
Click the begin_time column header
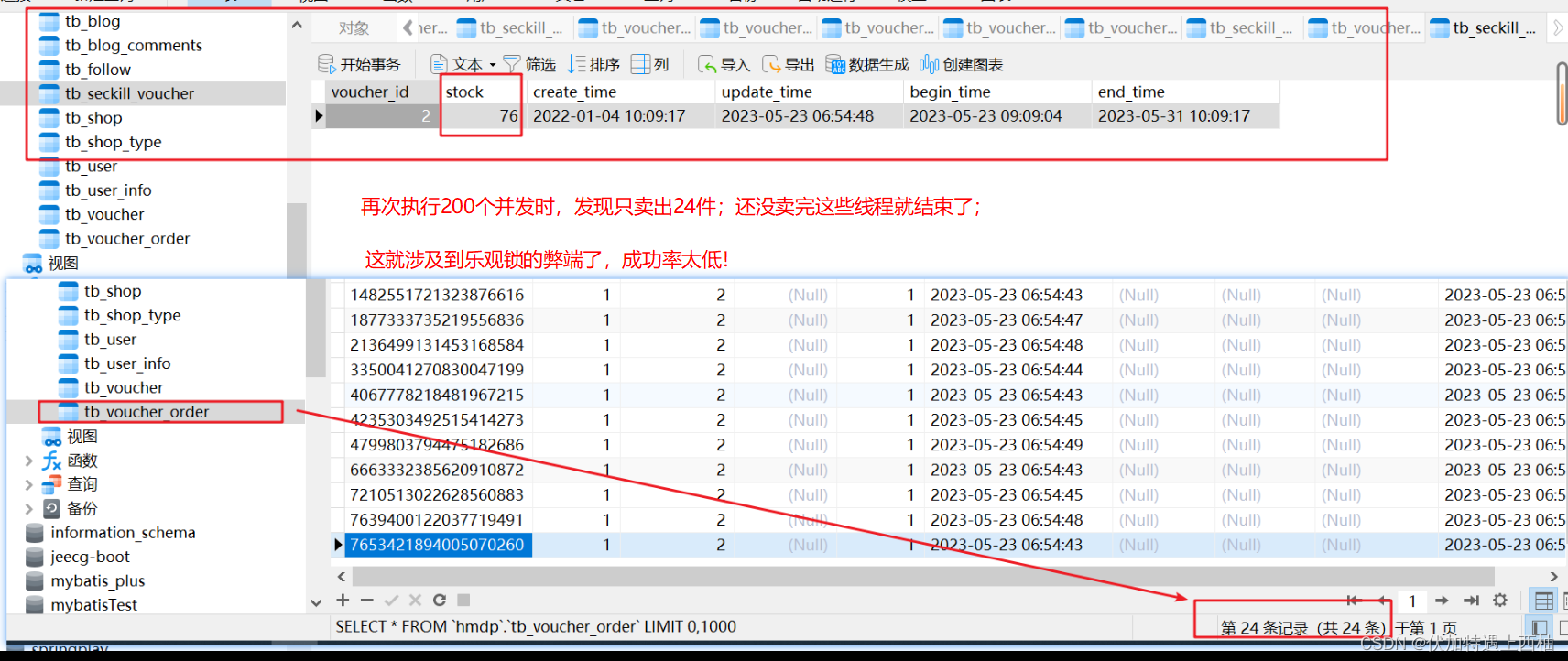coord(997,92)
